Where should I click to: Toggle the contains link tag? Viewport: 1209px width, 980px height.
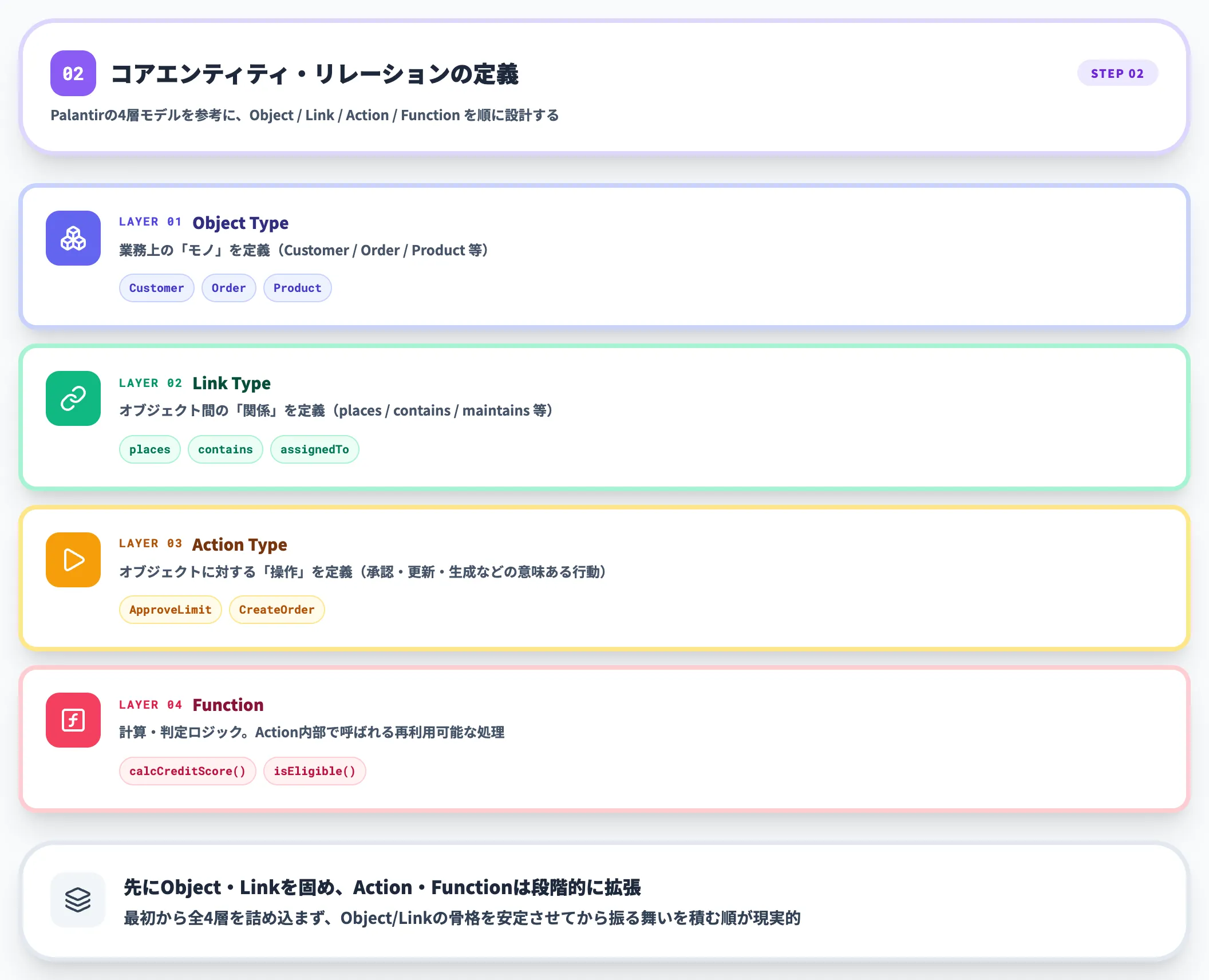point(225,449)
